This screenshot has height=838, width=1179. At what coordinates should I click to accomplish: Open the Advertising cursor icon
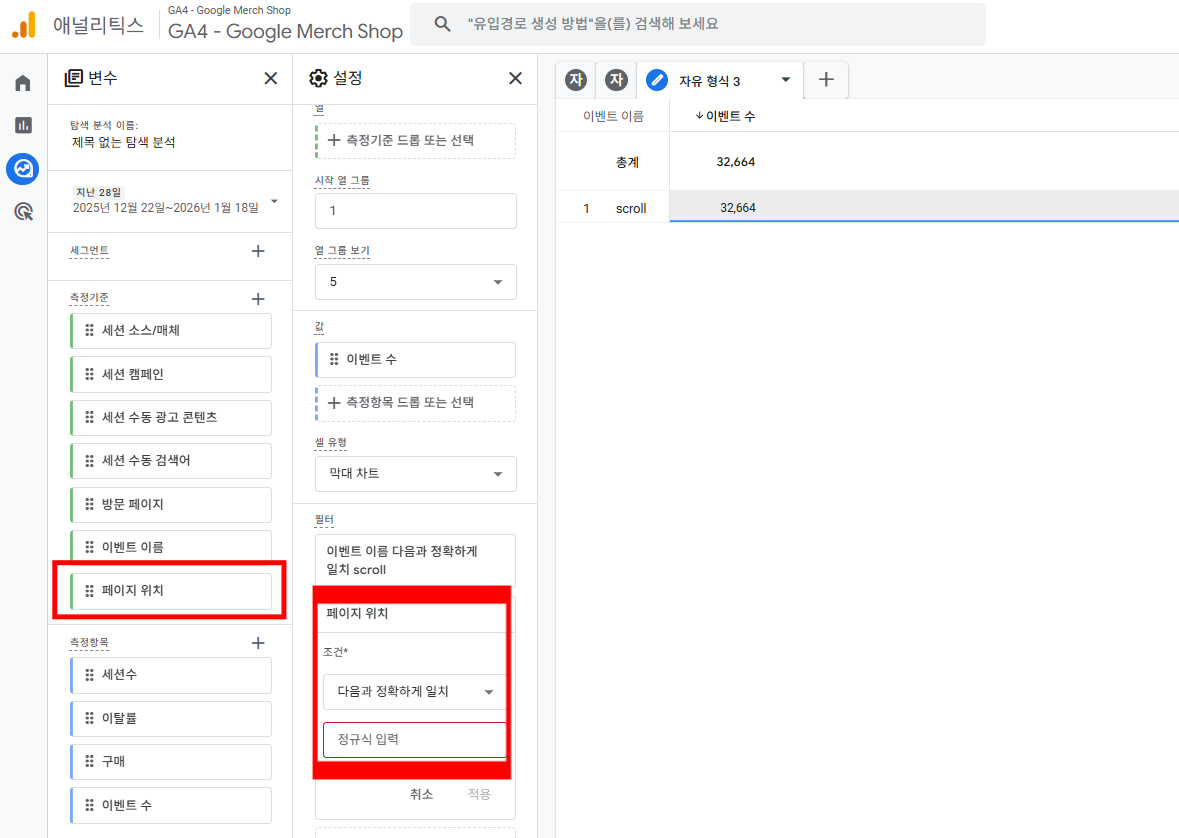[23, 211]
